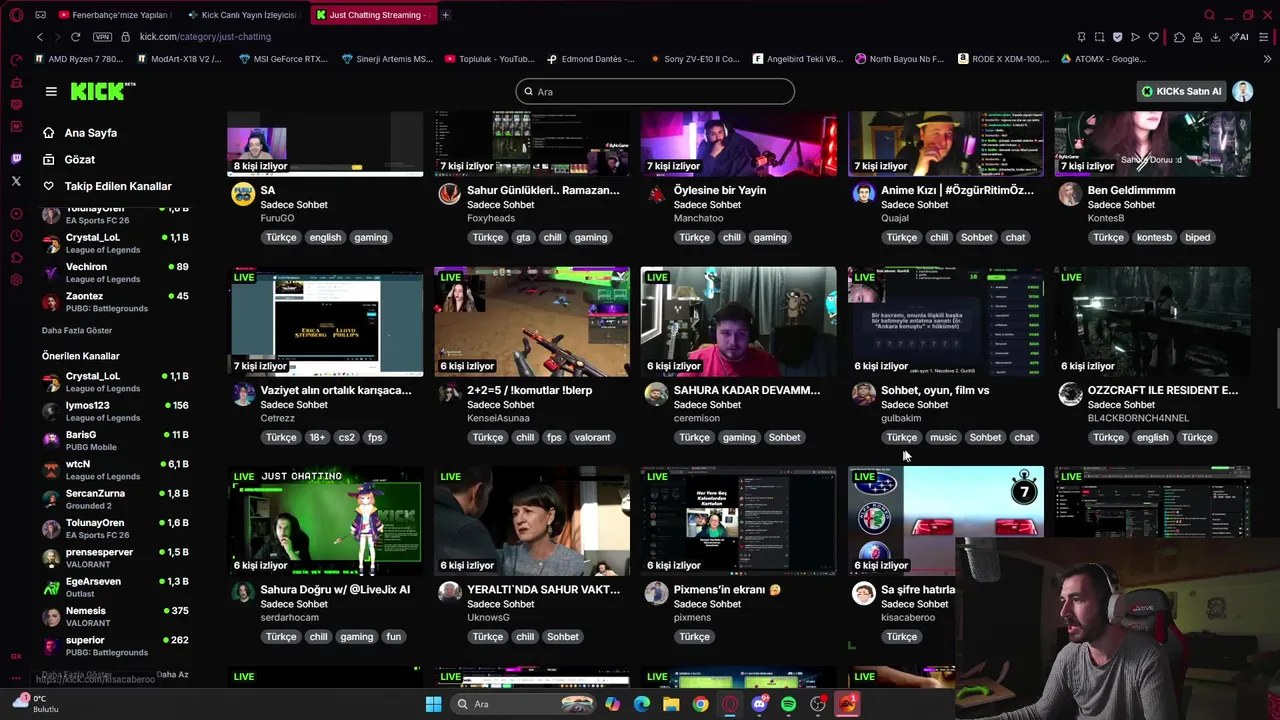Open the SAHURA KADAR DEVAMM stream thumbnail
The height and width of the screenshot is (720, 1280).
(x=738, y=321)
